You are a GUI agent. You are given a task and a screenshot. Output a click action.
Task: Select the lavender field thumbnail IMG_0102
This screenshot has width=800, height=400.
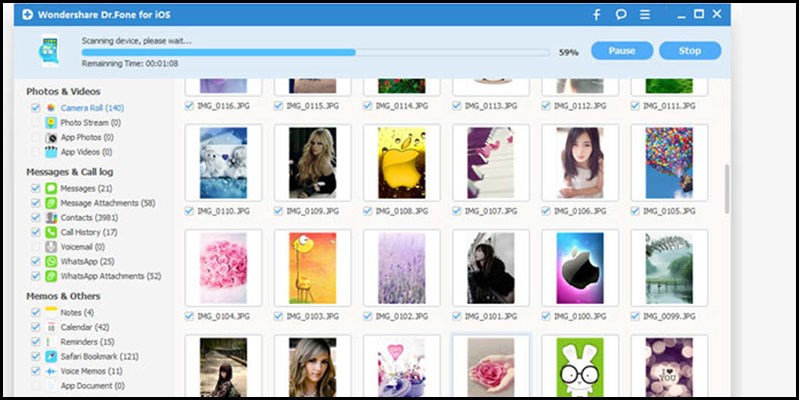pyautogui.click(x=402, y=268)
